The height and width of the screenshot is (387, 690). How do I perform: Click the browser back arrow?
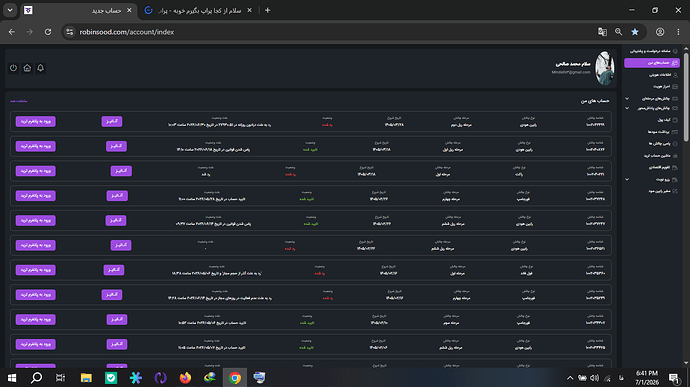pos(12,32)
